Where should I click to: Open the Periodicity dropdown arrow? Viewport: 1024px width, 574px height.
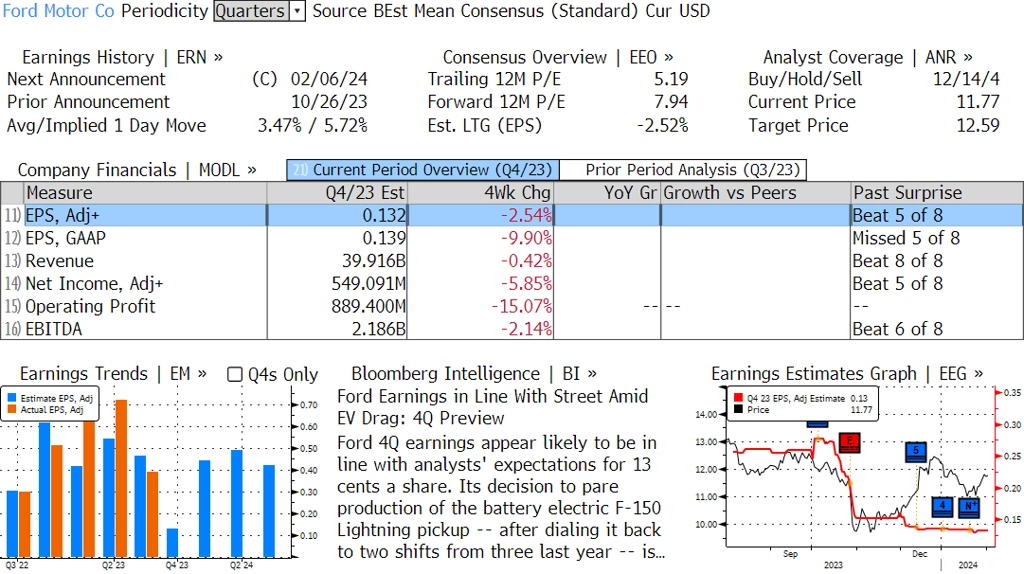297,11
